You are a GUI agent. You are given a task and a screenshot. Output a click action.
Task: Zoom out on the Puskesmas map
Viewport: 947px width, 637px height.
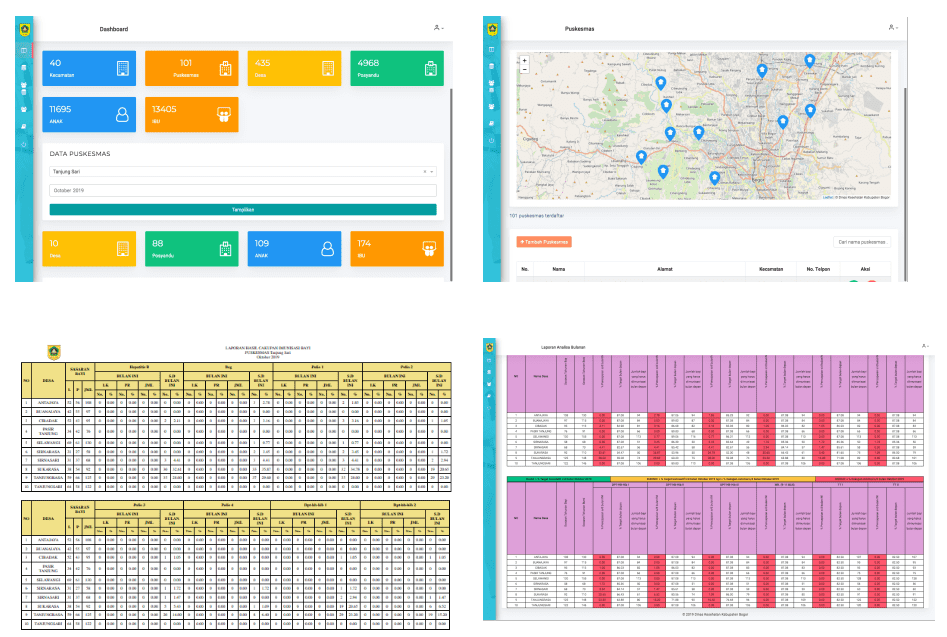coord(524,69)
